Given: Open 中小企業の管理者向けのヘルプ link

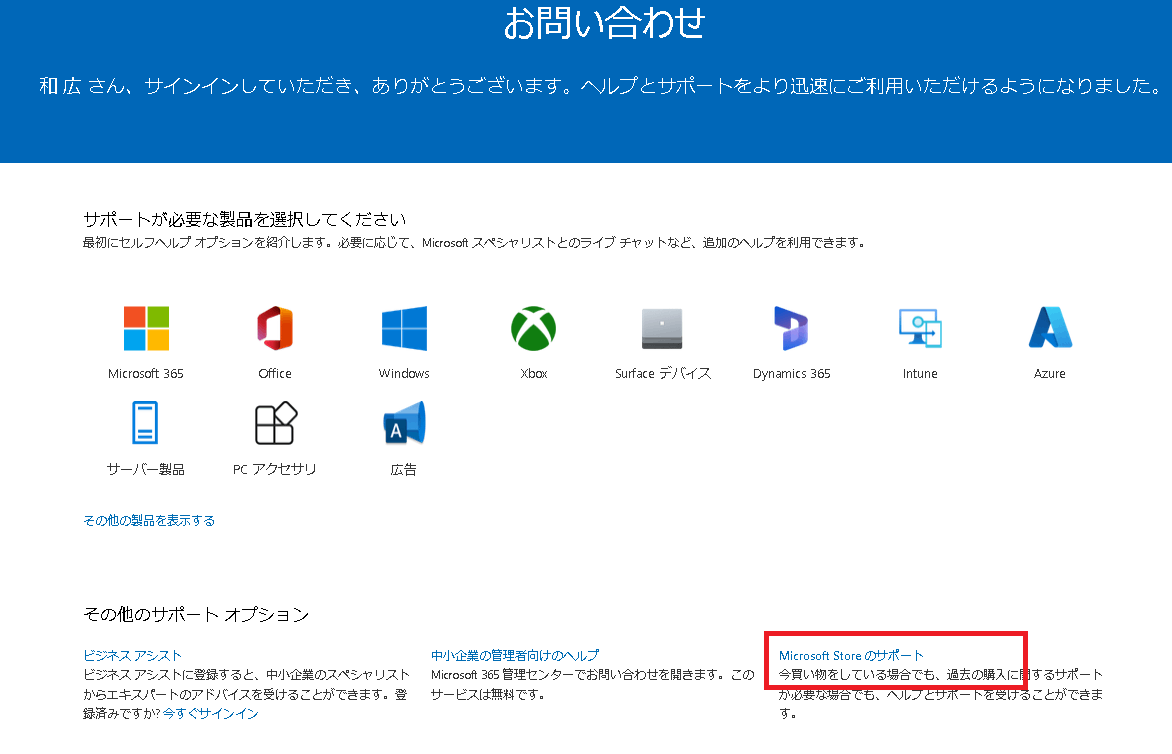Looking at the screenshot, I should point(515,655).
